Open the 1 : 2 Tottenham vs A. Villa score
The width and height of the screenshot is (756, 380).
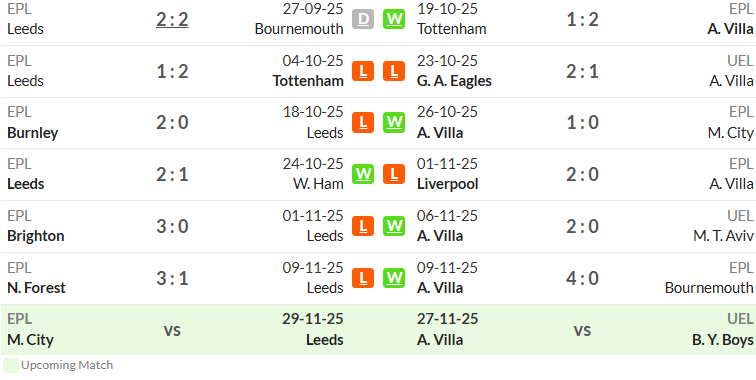[582, 19]
